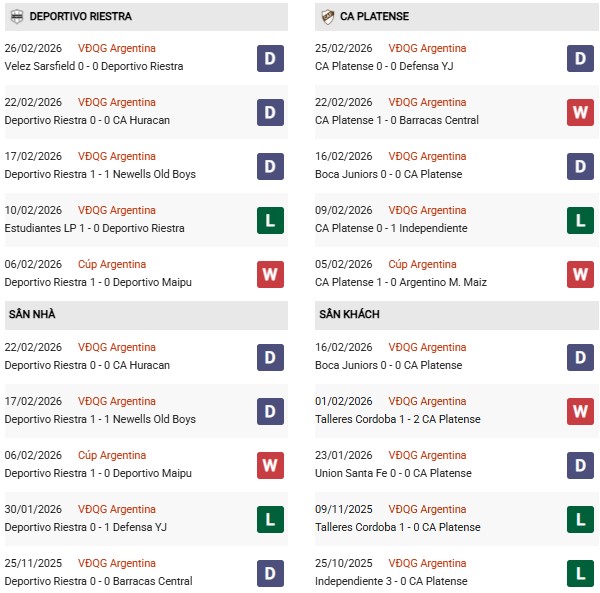The height and width of the screenshot is (593, 600).
Task: Click win badge for Argentino M. Maiz match
Action: click(x=581, y=274)
